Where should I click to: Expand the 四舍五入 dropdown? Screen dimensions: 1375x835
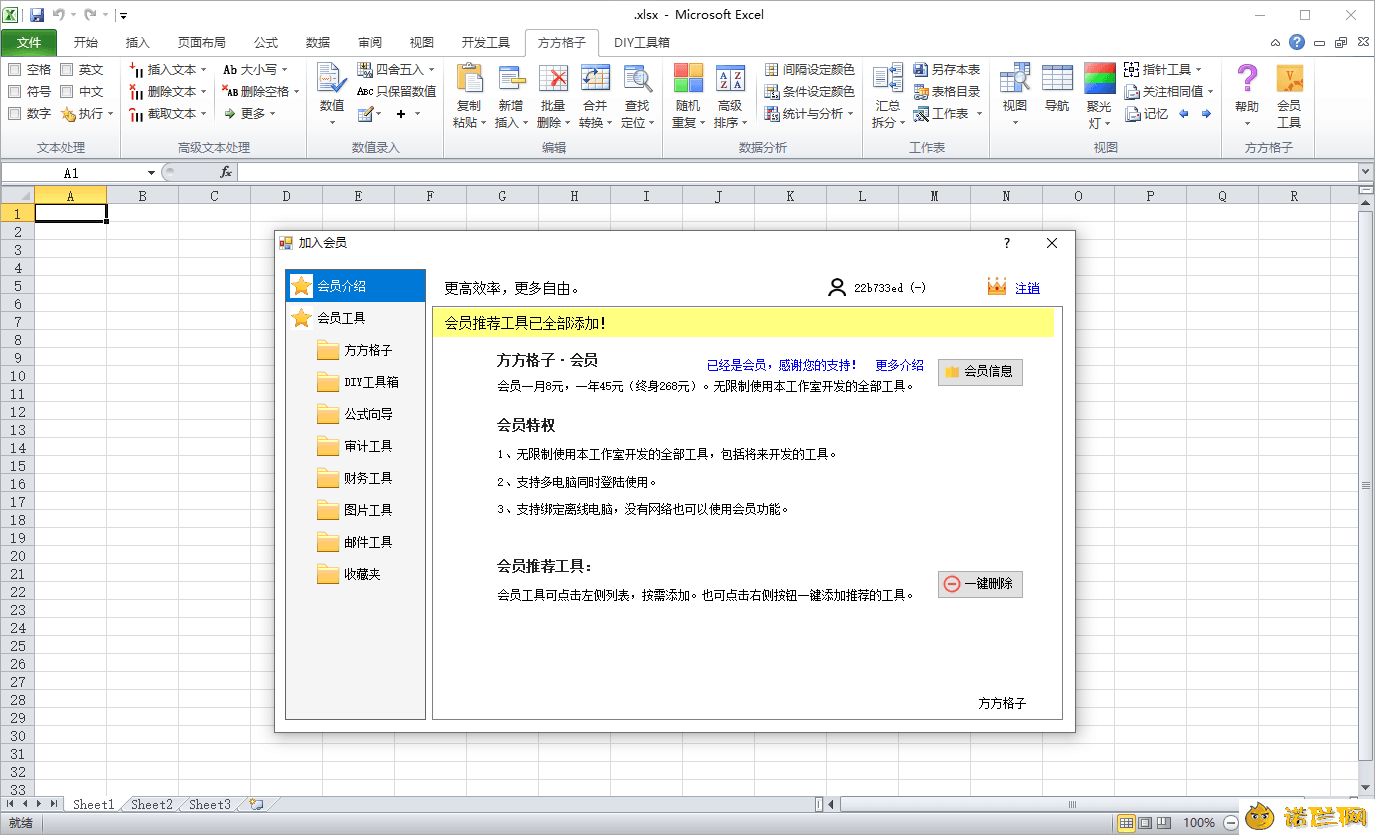pyautogui.click(x=431, y=70)
